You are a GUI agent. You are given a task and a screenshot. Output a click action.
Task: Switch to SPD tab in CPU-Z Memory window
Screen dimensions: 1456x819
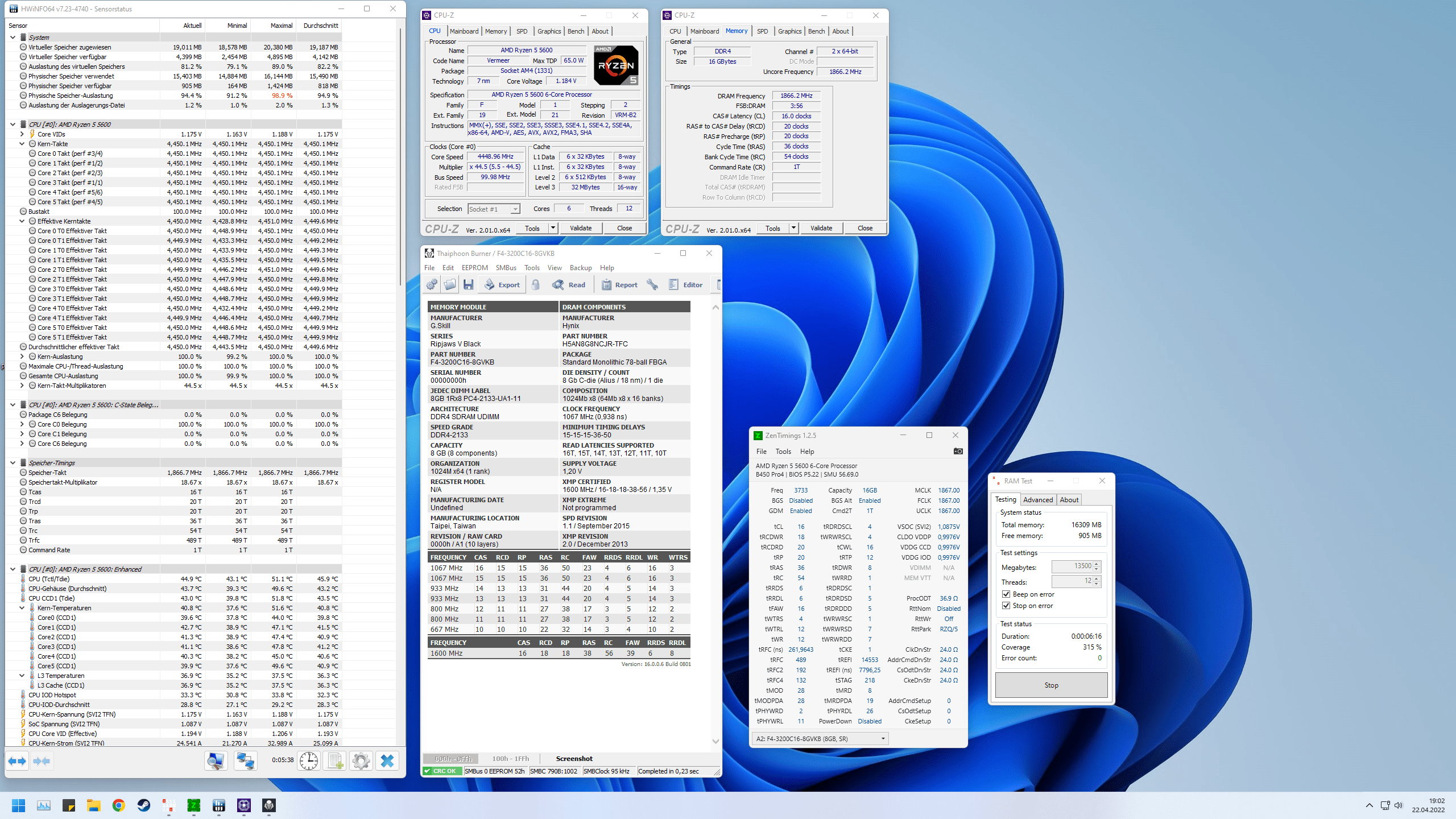click(763, 31)
